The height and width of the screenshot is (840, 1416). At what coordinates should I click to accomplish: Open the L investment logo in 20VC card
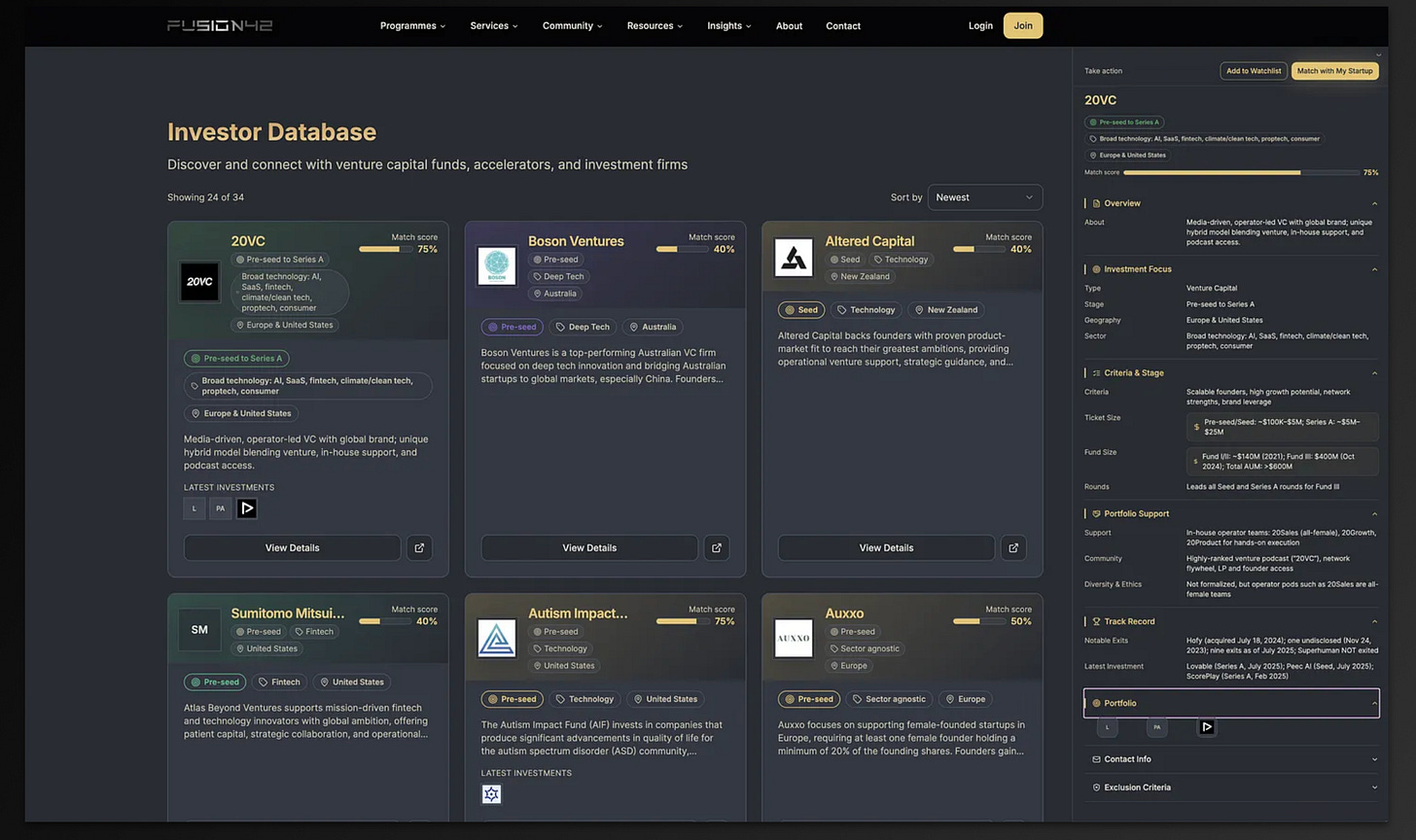tap(195, 507)
